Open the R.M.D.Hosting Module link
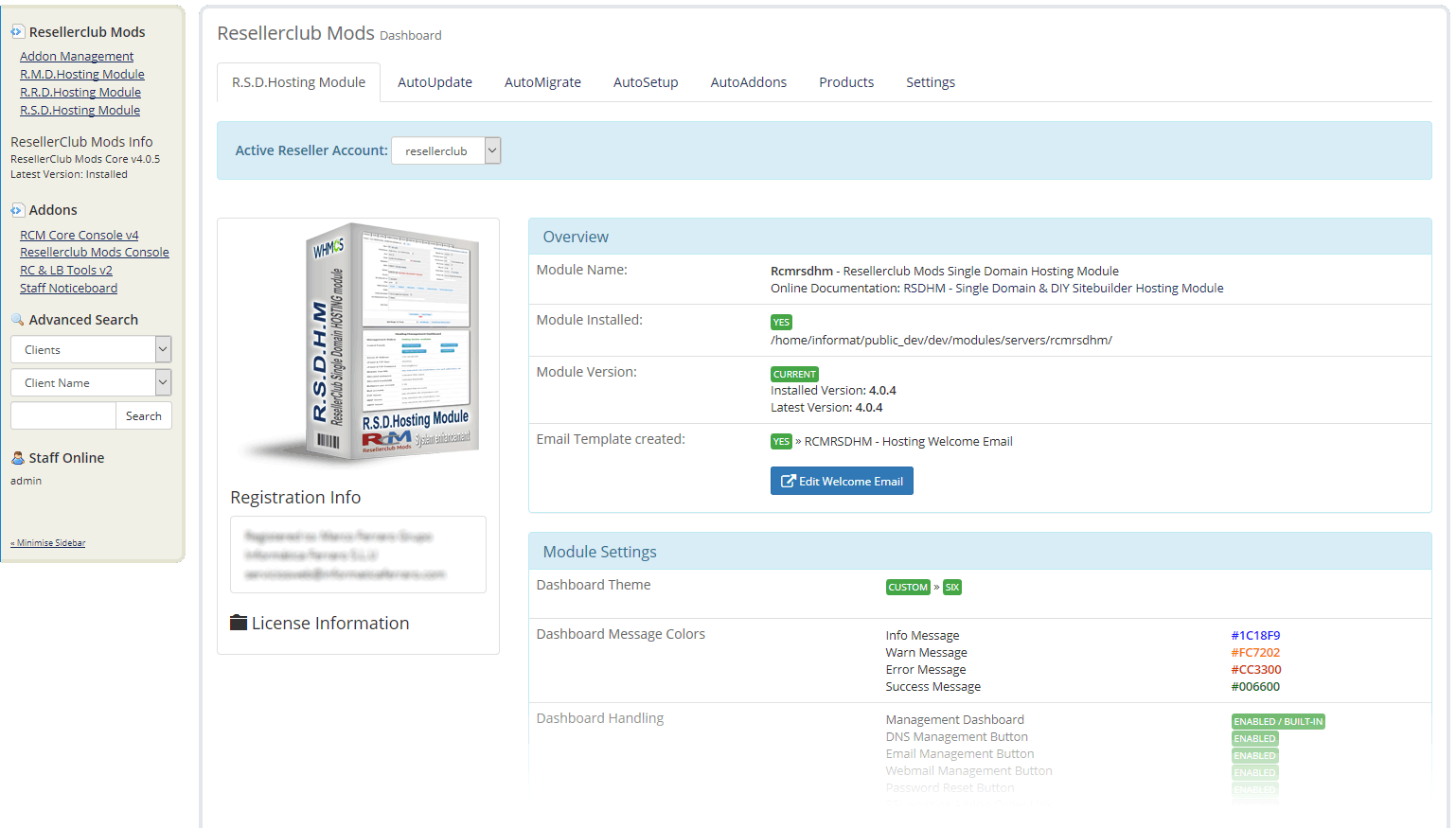This screenshot has height=828, width=1456. click(82, 75)
